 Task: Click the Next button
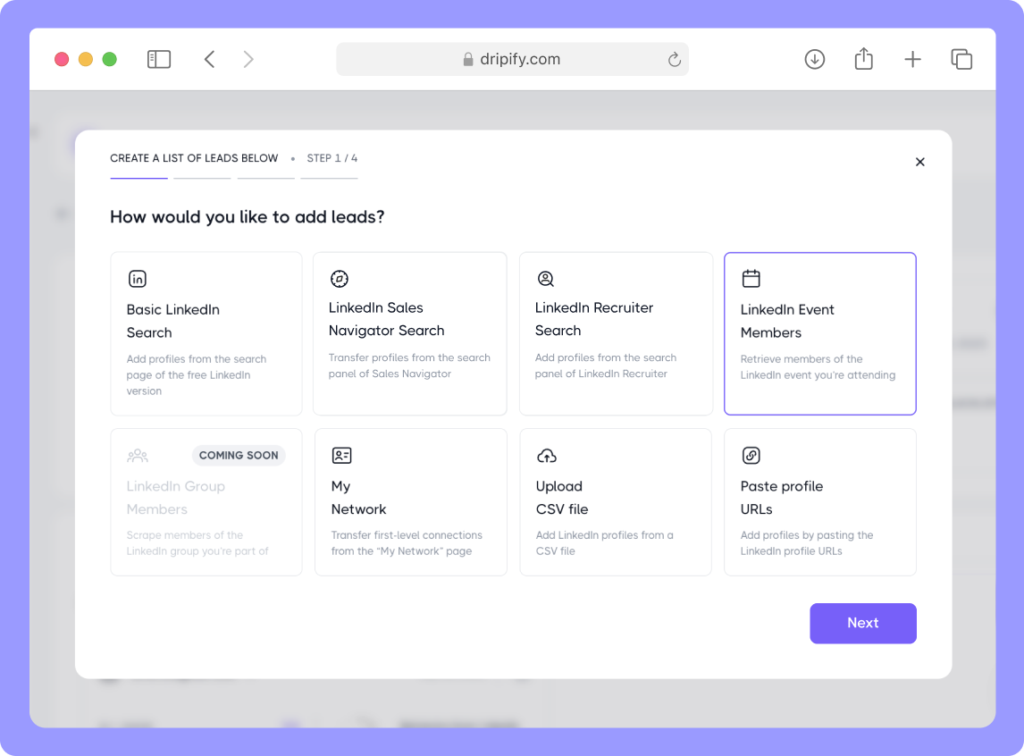[x=863, y=623]
